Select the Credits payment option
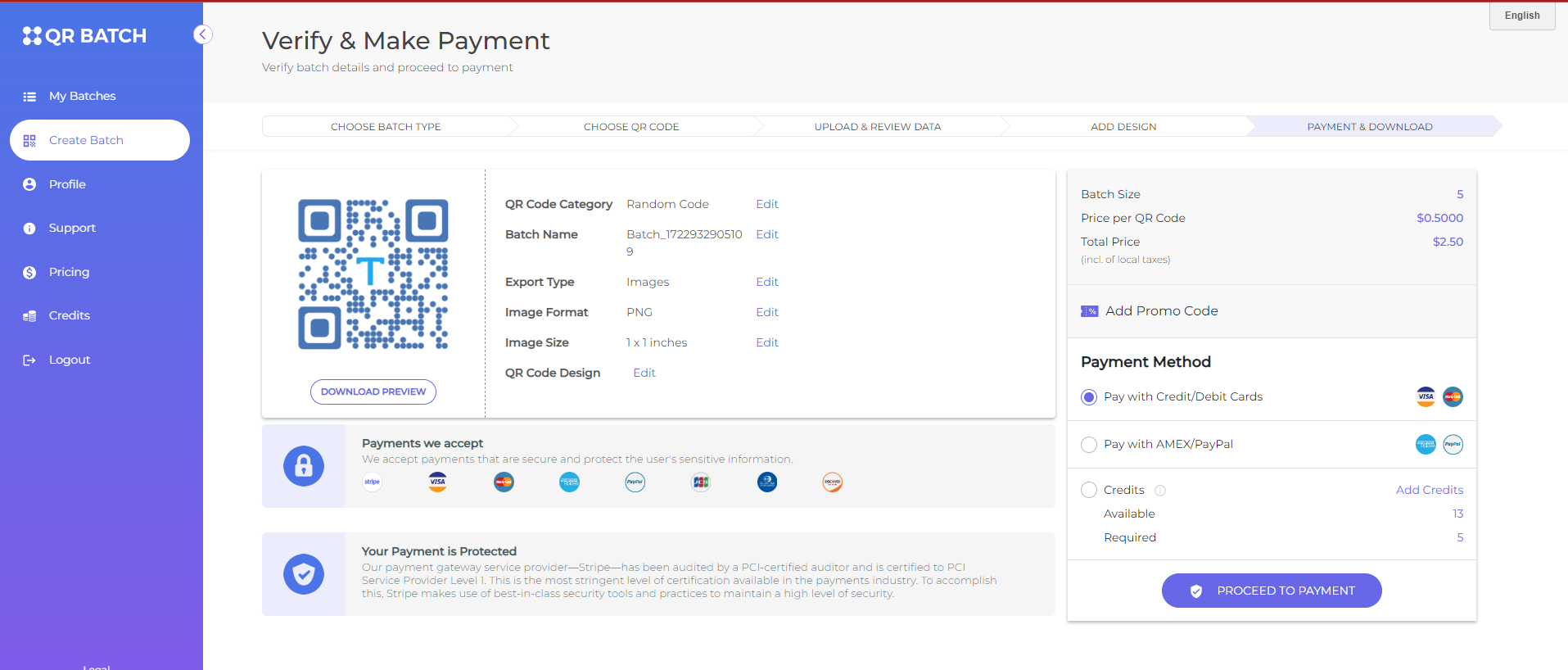 pyautogui.click(x=1089, y=490)
